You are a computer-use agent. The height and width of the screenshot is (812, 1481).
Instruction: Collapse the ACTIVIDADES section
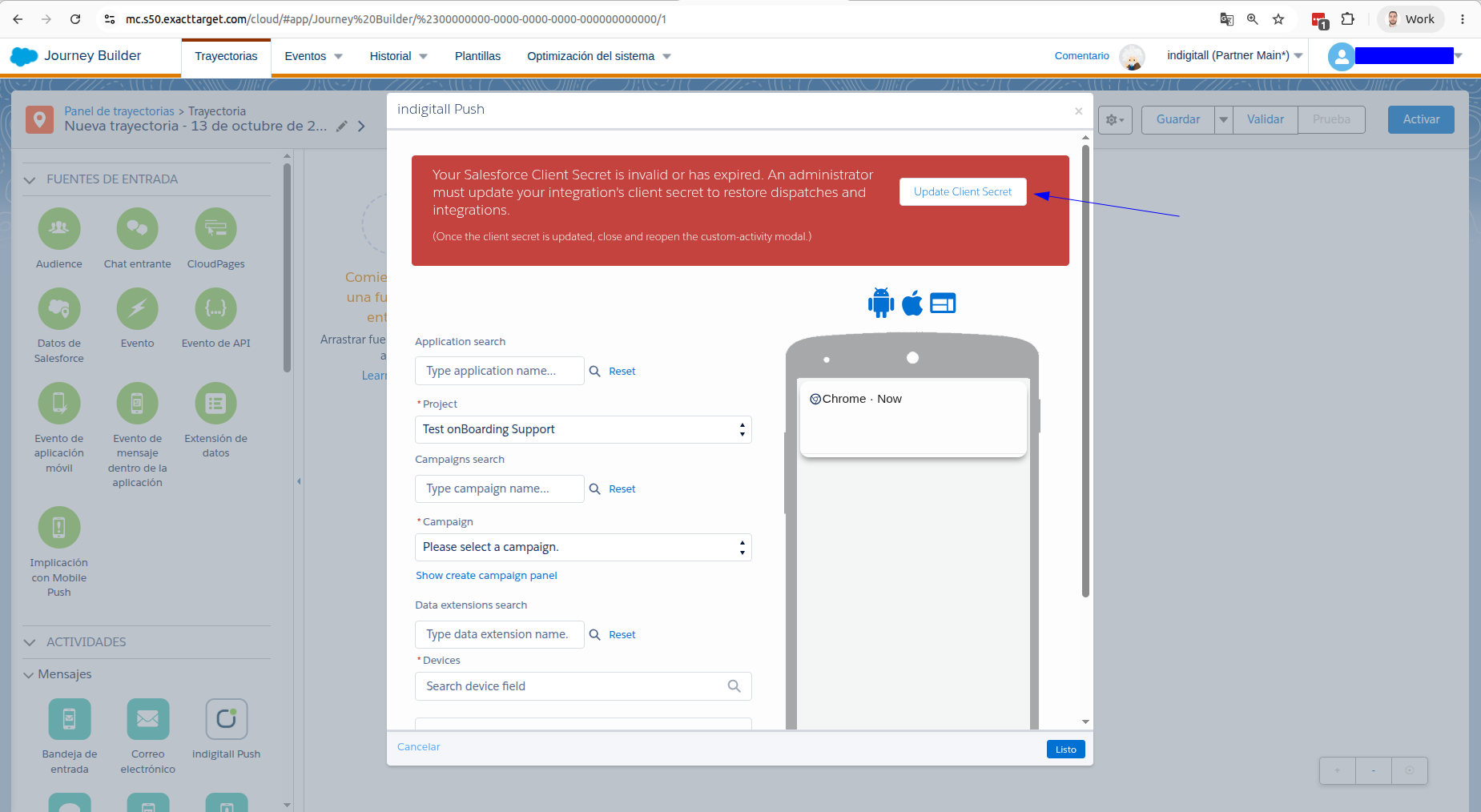click(x=30, y=643)
